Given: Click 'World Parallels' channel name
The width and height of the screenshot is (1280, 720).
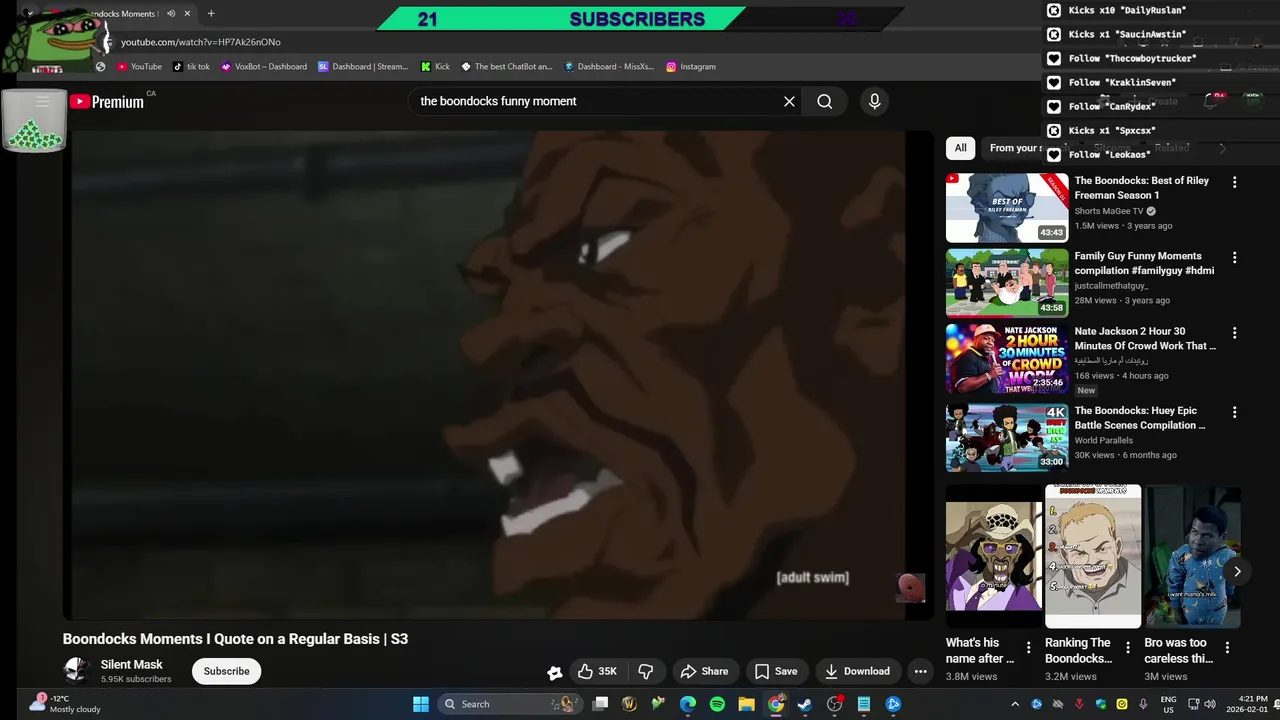Looking at the screenshot, I should 1104,440.
